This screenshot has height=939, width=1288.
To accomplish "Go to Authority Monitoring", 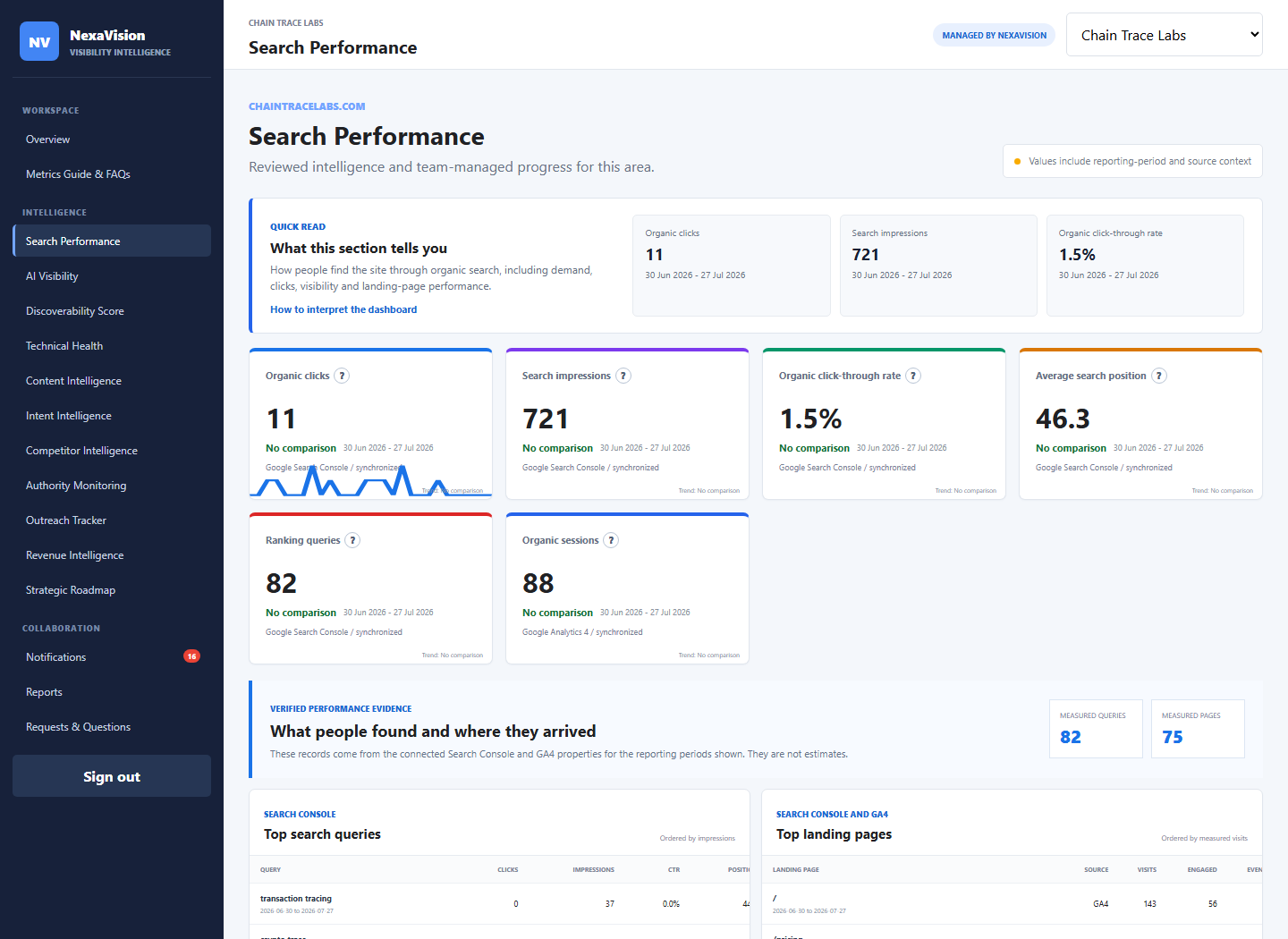I will click(x=112, y=486).
